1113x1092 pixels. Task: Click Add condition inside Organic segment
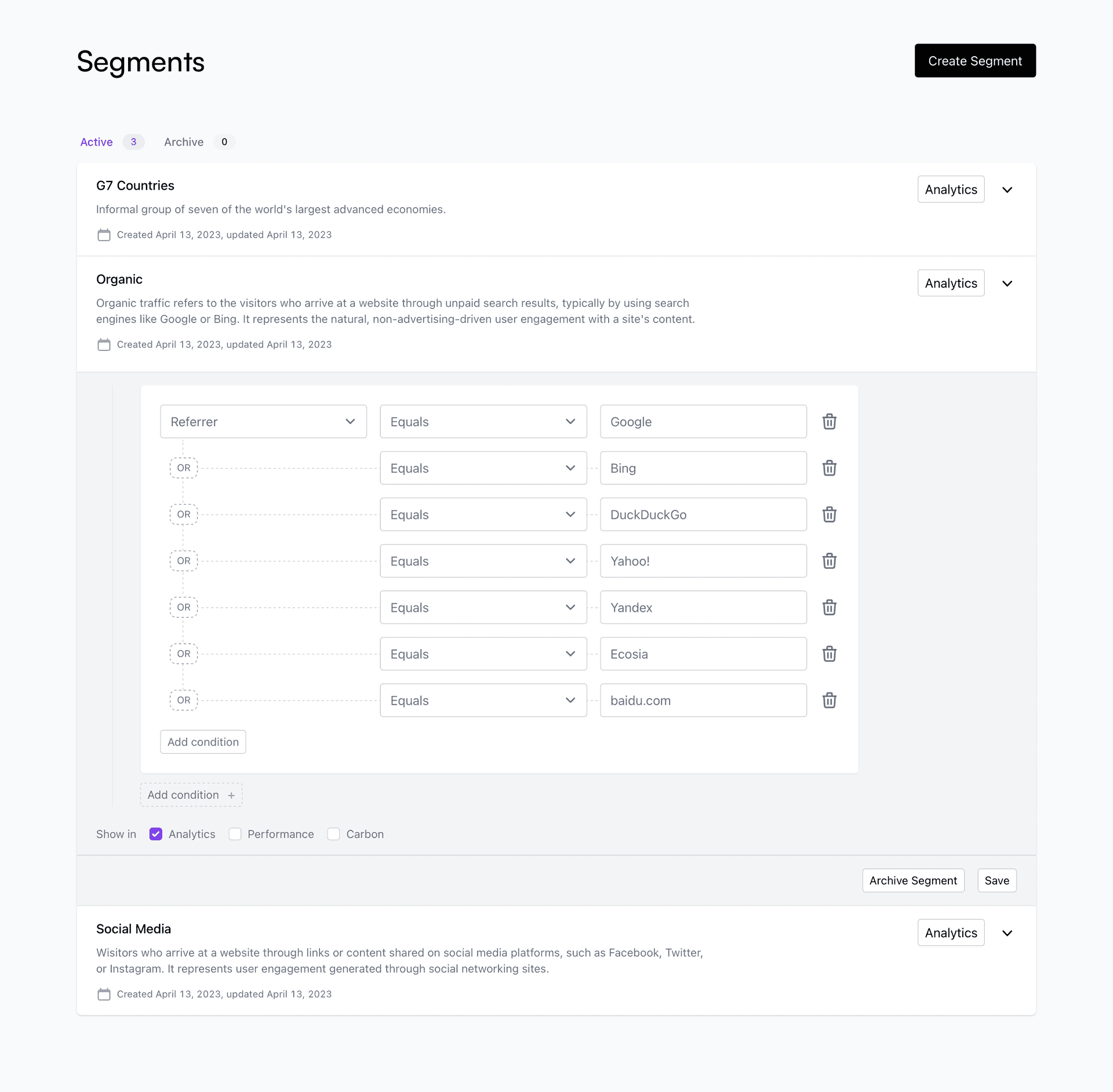click(x=203, y=742)
